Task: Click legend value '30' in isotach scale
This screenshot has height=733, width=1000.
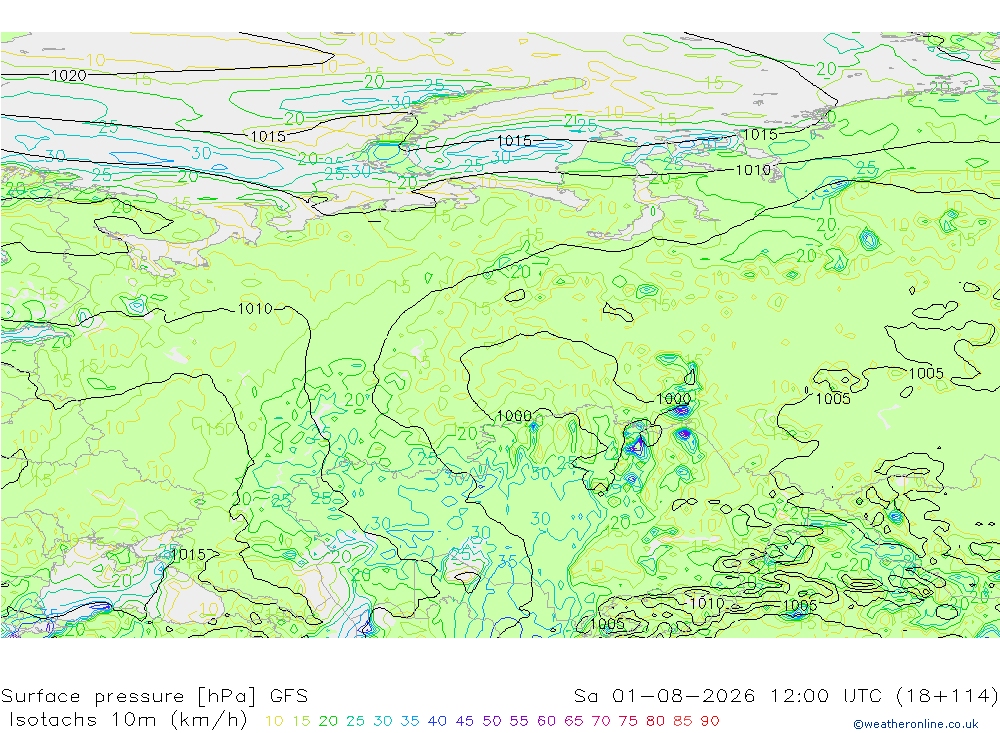Action: tap(383, 721)
